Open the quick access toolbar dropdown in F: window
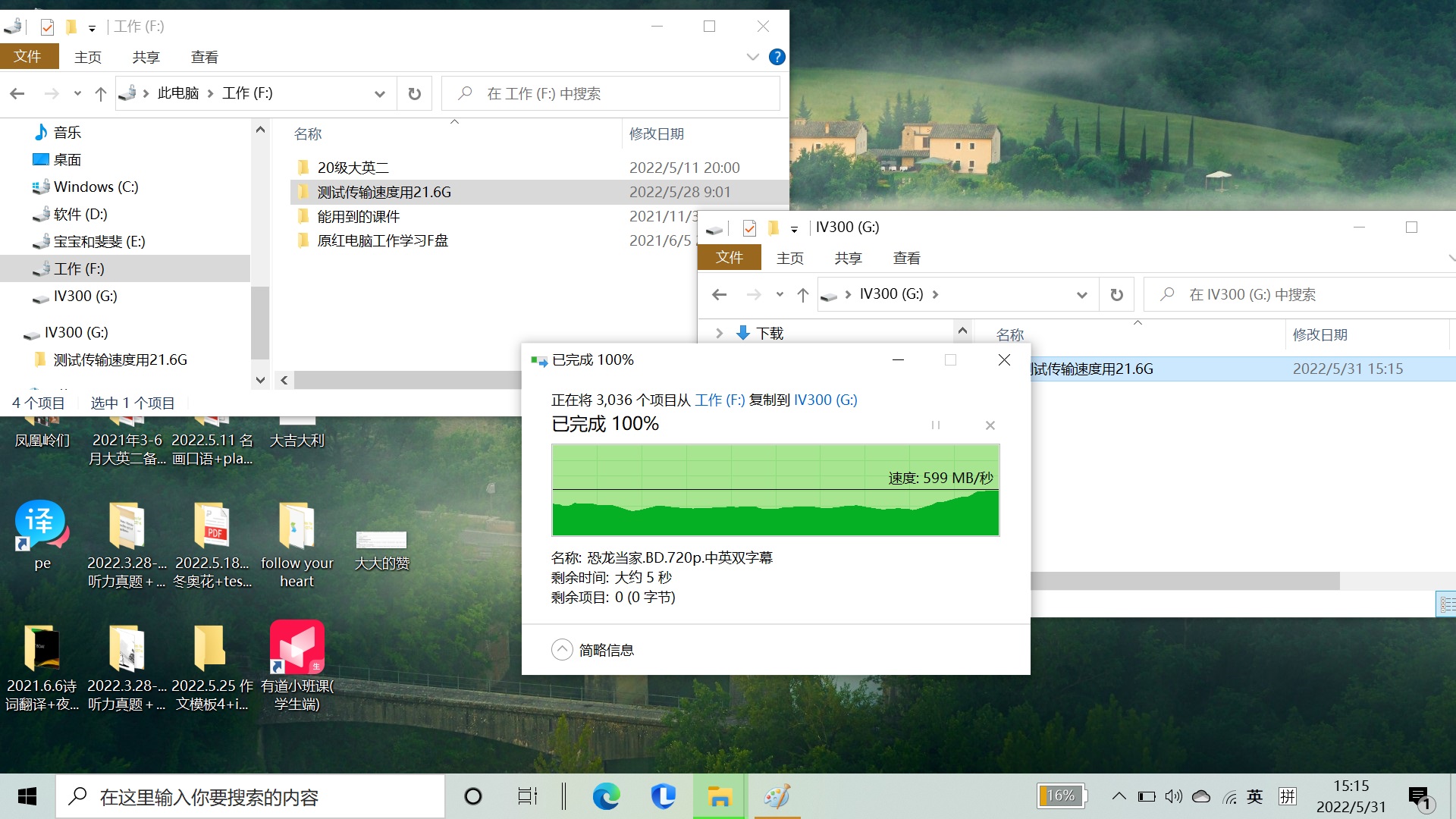Image resolution: width=1456 pixels, height=819 pixels. pos(92,28)
